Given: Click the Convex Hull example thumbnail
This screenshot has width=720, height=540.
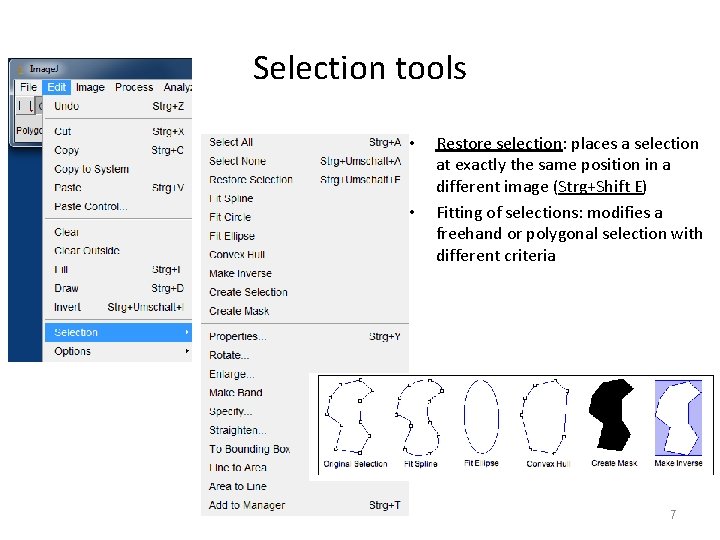Looking at the screenshot, I should [545, 416].
